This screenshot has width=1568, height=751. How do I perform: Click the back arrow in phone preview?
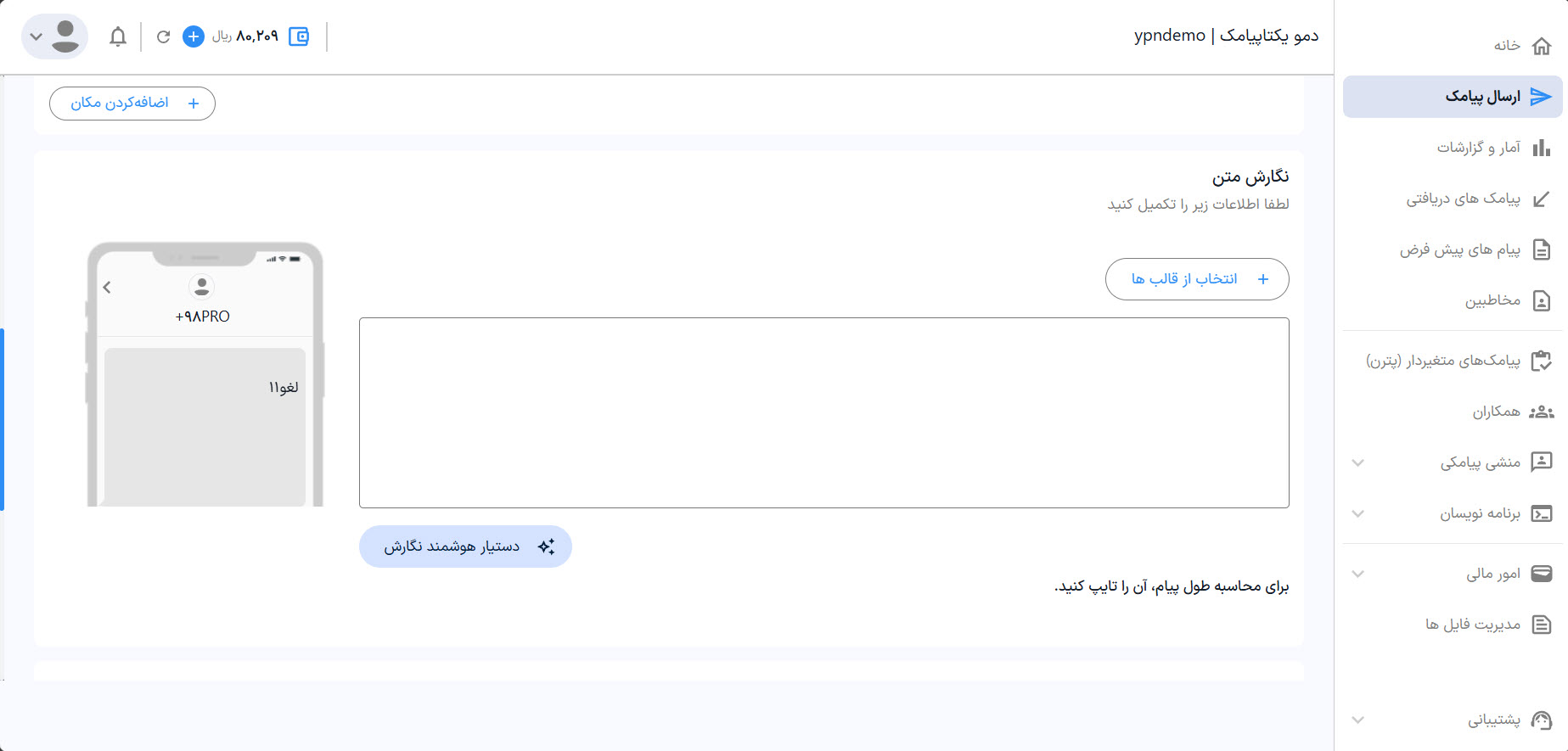pos(107,287)
